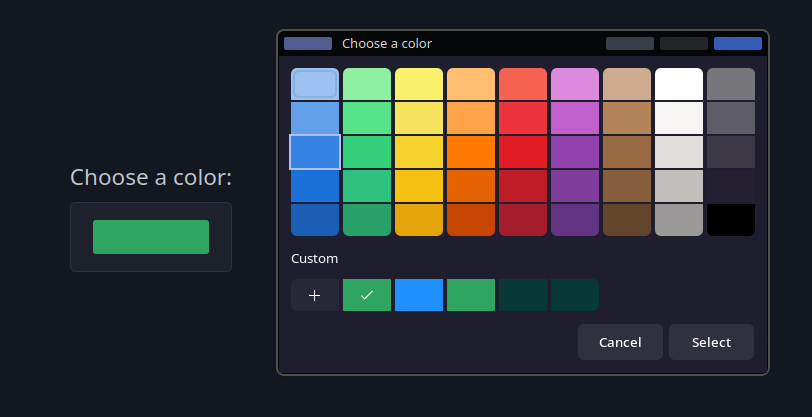The height and width of the screenshot is (417, 812).
Task: Pick the first dark teal custom swatch
Action: point(523,295)
